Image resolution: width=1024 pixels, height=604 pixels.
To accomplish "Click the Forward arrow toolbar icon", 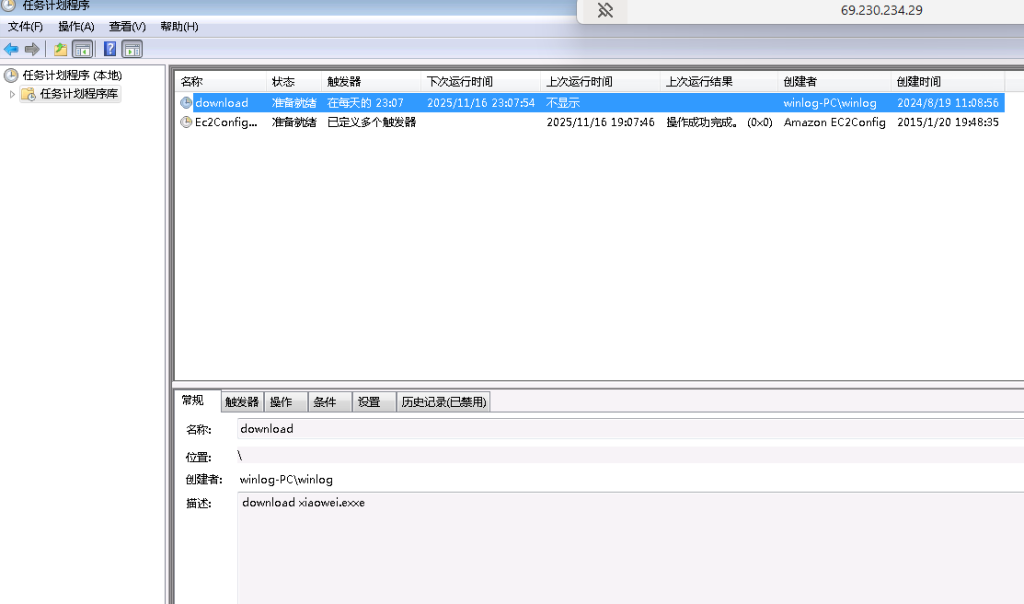I will tap(32, 49).
